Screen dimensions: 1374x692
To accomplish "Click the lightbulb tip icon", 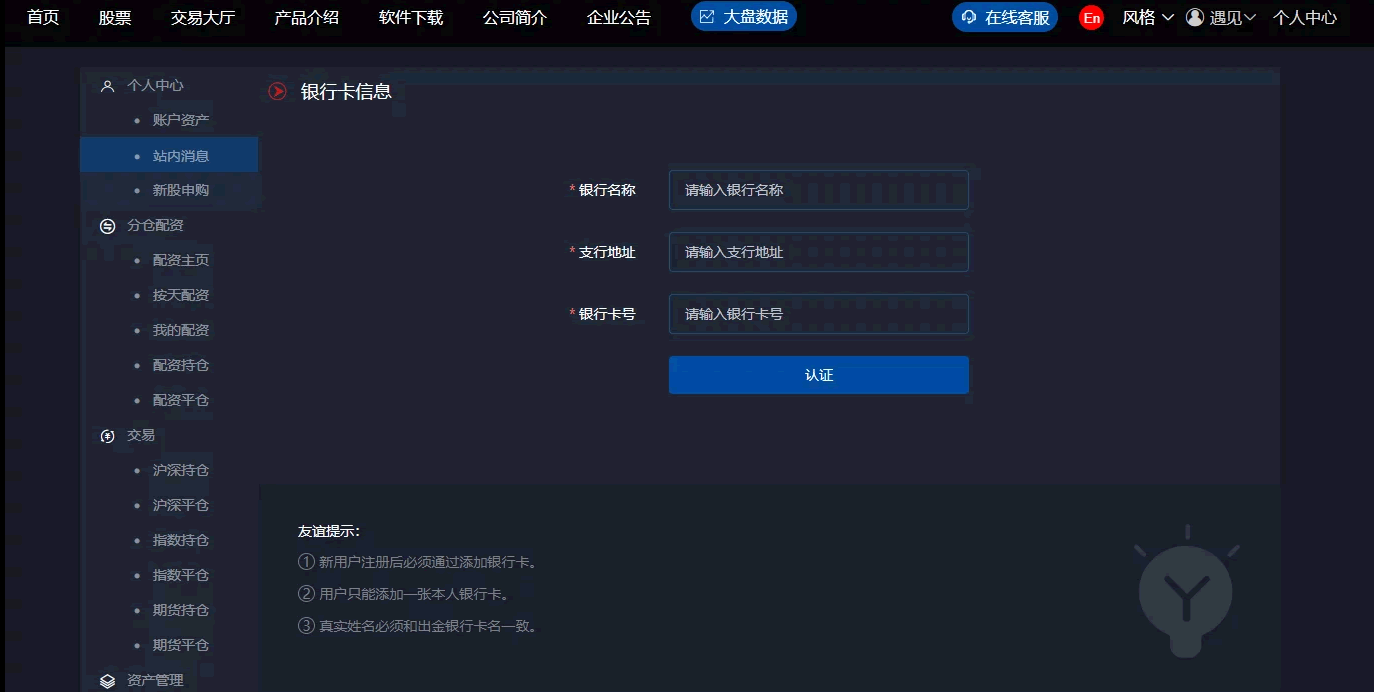I will tap(1186, 592).
